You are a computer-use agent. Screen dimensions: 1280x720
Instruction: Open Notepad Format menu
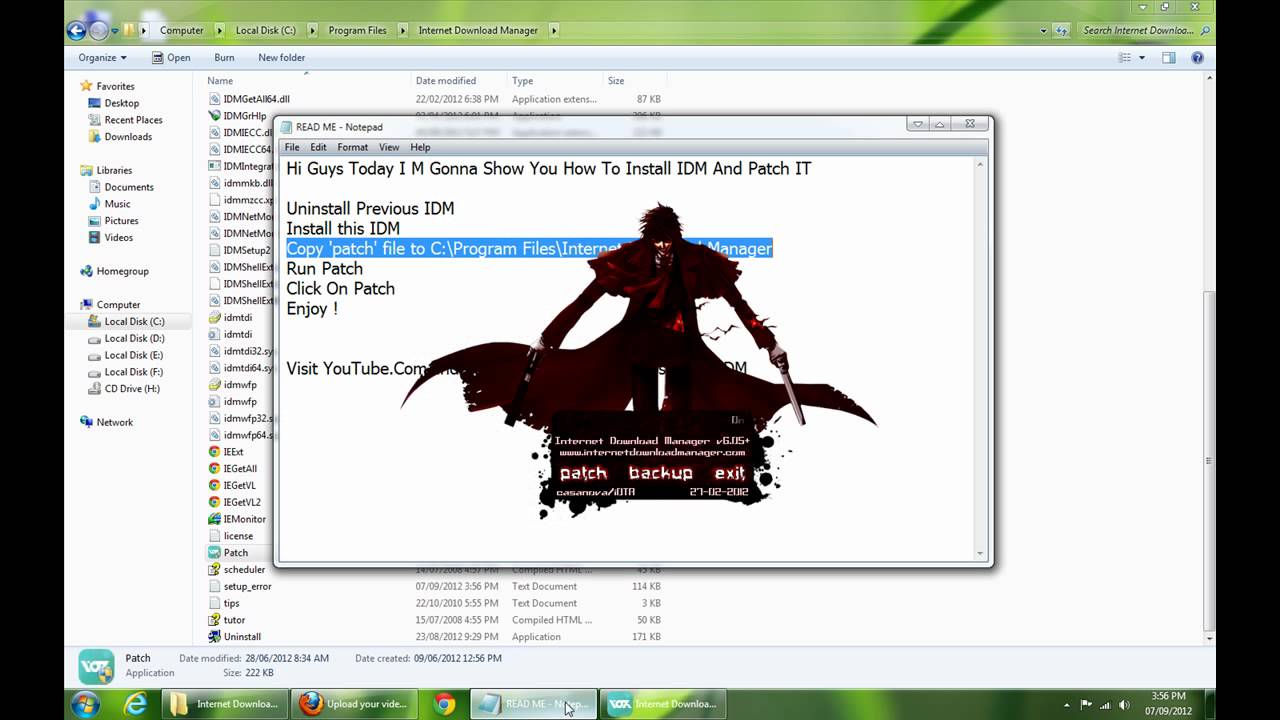coord(353,147)
